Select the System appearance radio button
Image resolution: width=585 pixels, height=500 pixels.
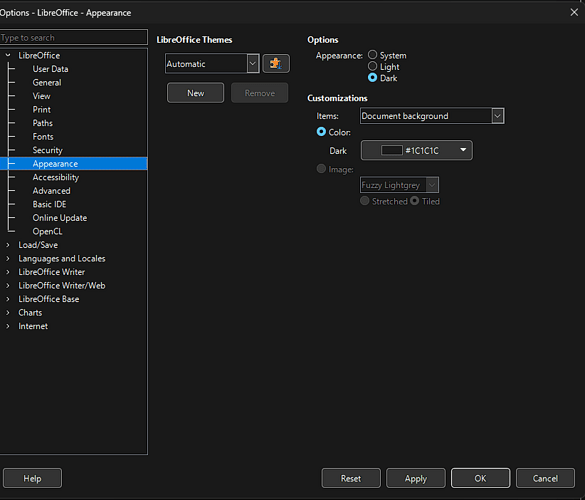pyautogui.click(x=372, y=55)
